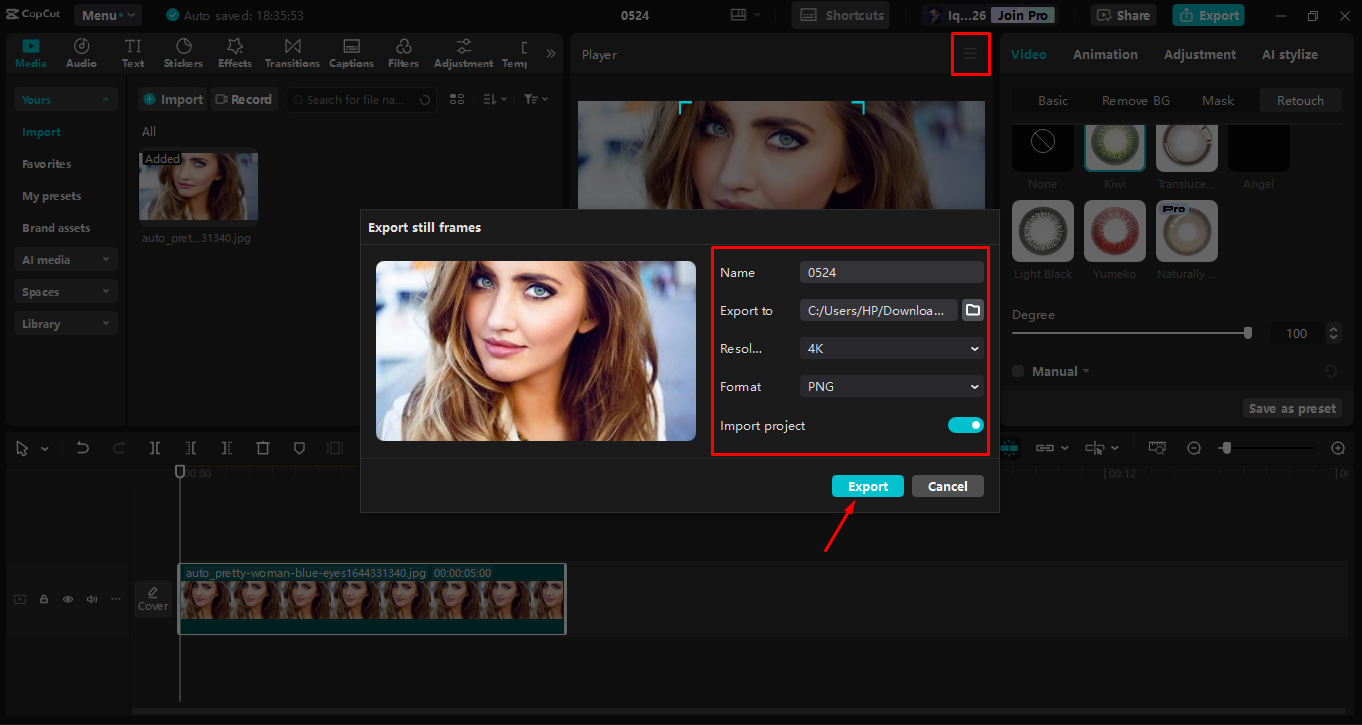The height and width of the screenshot is (725, 1362).
Task: Select the Yumeko lens preset thumbnail
Action: click(x=1114, y=231)
